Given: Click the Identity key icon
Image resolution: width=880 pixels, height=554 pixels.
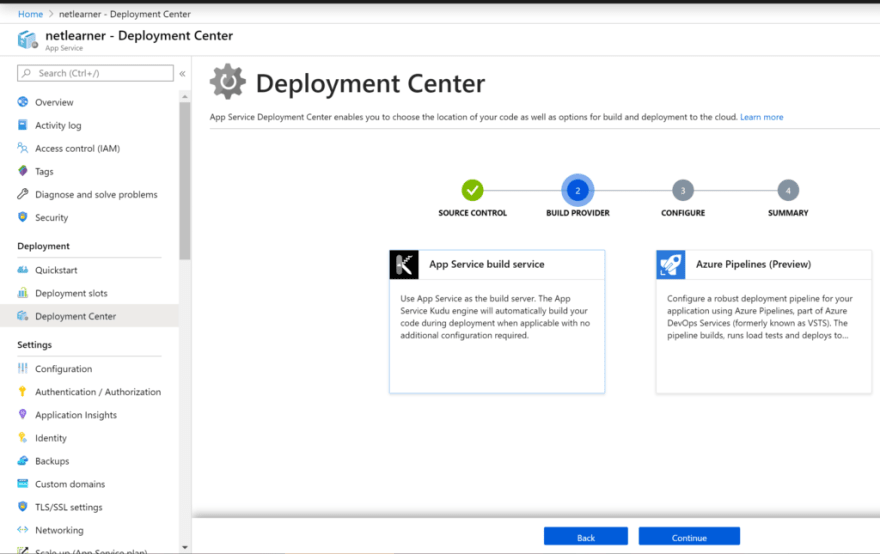Looking at the screenshot, I should tap(22, 437).
